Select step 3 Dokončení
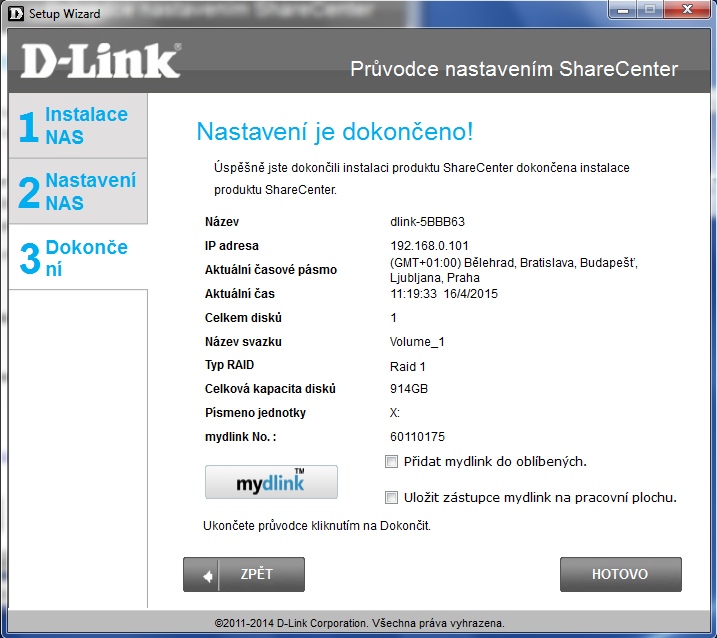717x638 pixels. pos(78,257)
